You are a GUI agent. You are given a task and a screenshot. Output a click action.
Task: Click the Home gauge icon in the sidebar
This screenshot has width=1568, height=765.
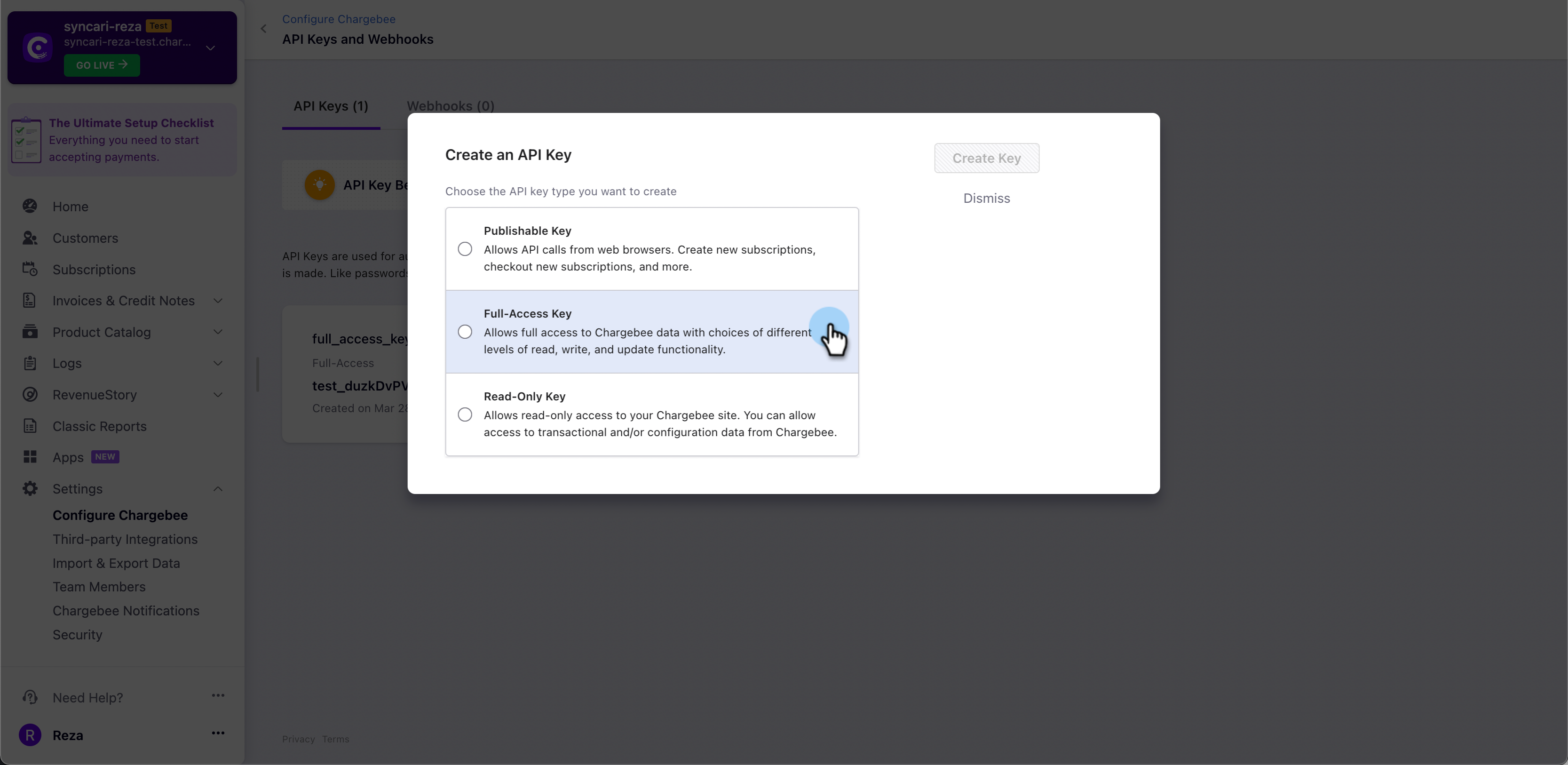coord(30,207)
